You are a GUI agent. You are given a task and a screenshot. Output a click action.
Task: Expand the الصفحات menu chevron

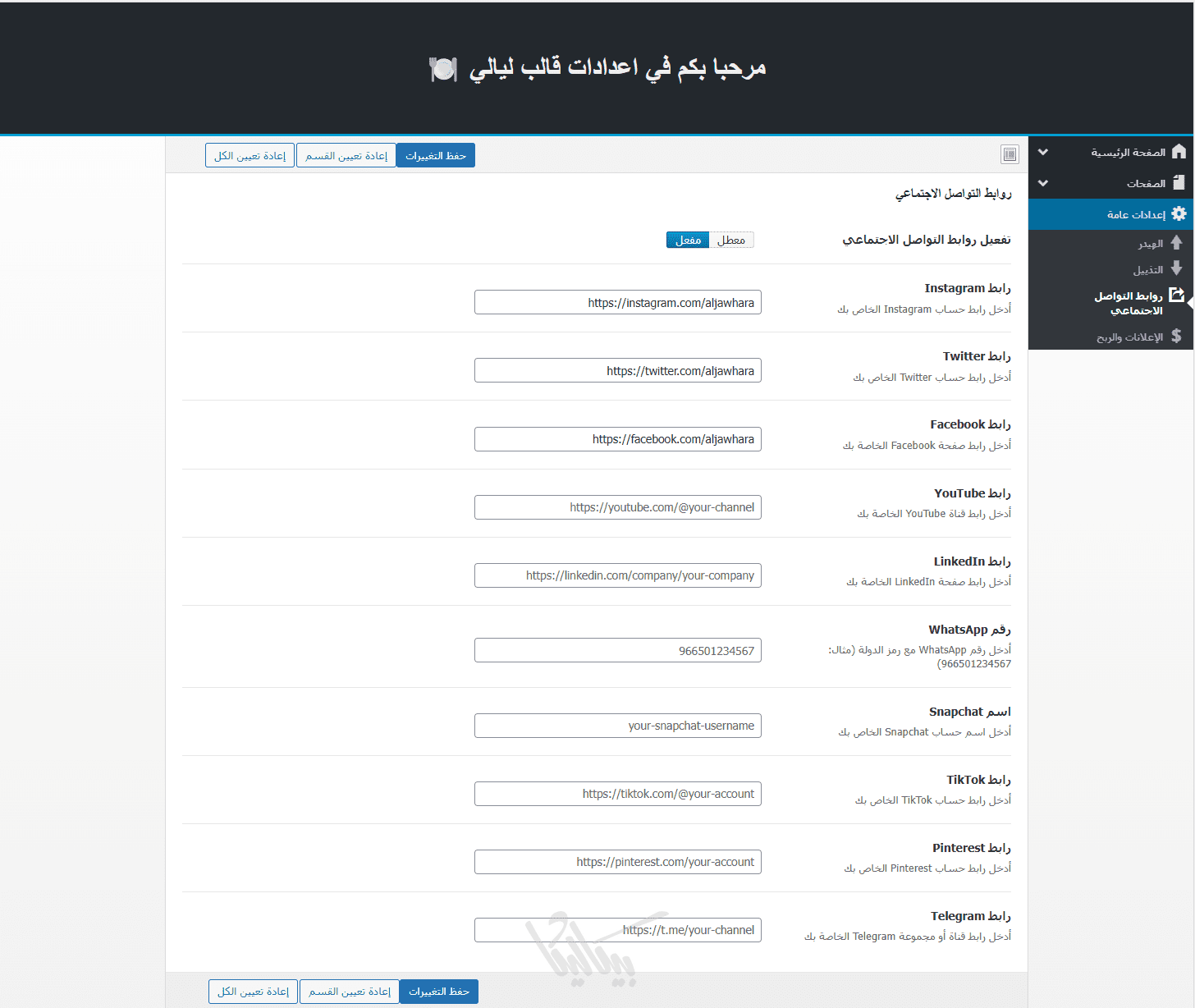point(1043,184)
